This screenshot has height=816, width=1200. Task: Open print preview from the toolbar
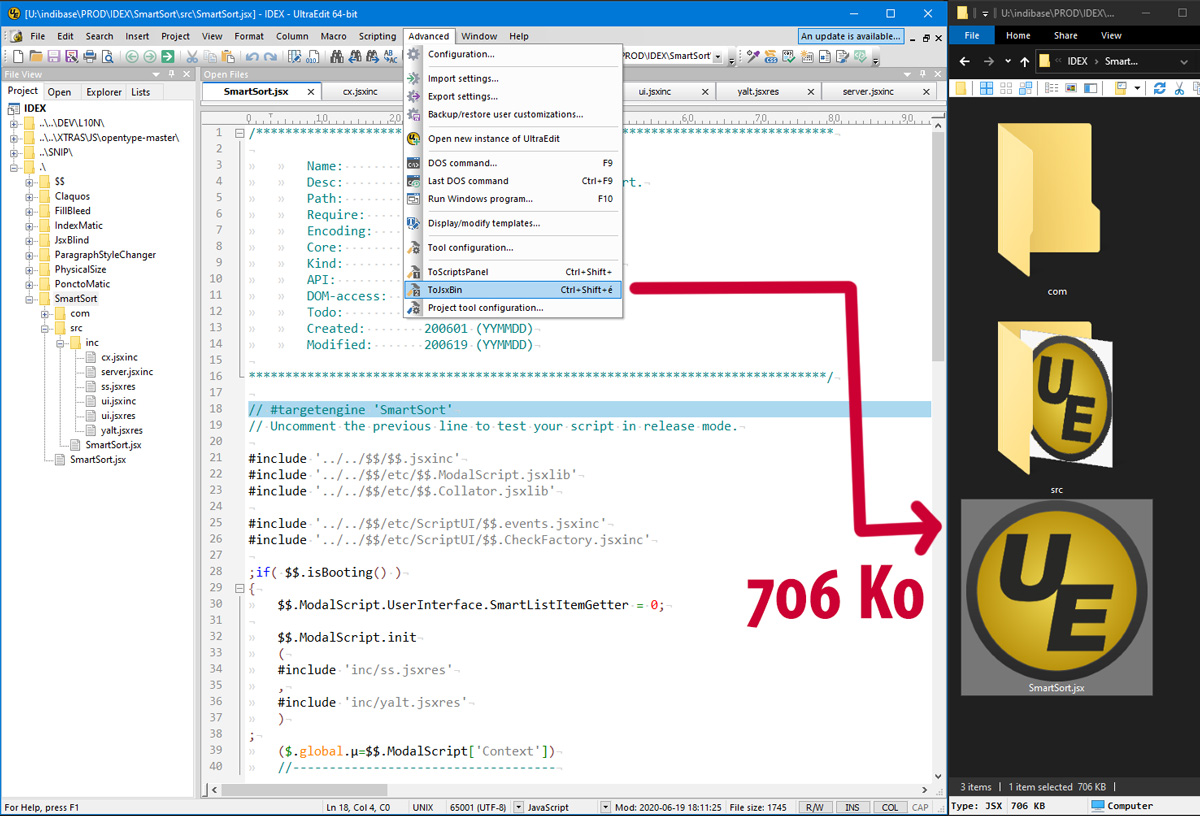(107, 56)
